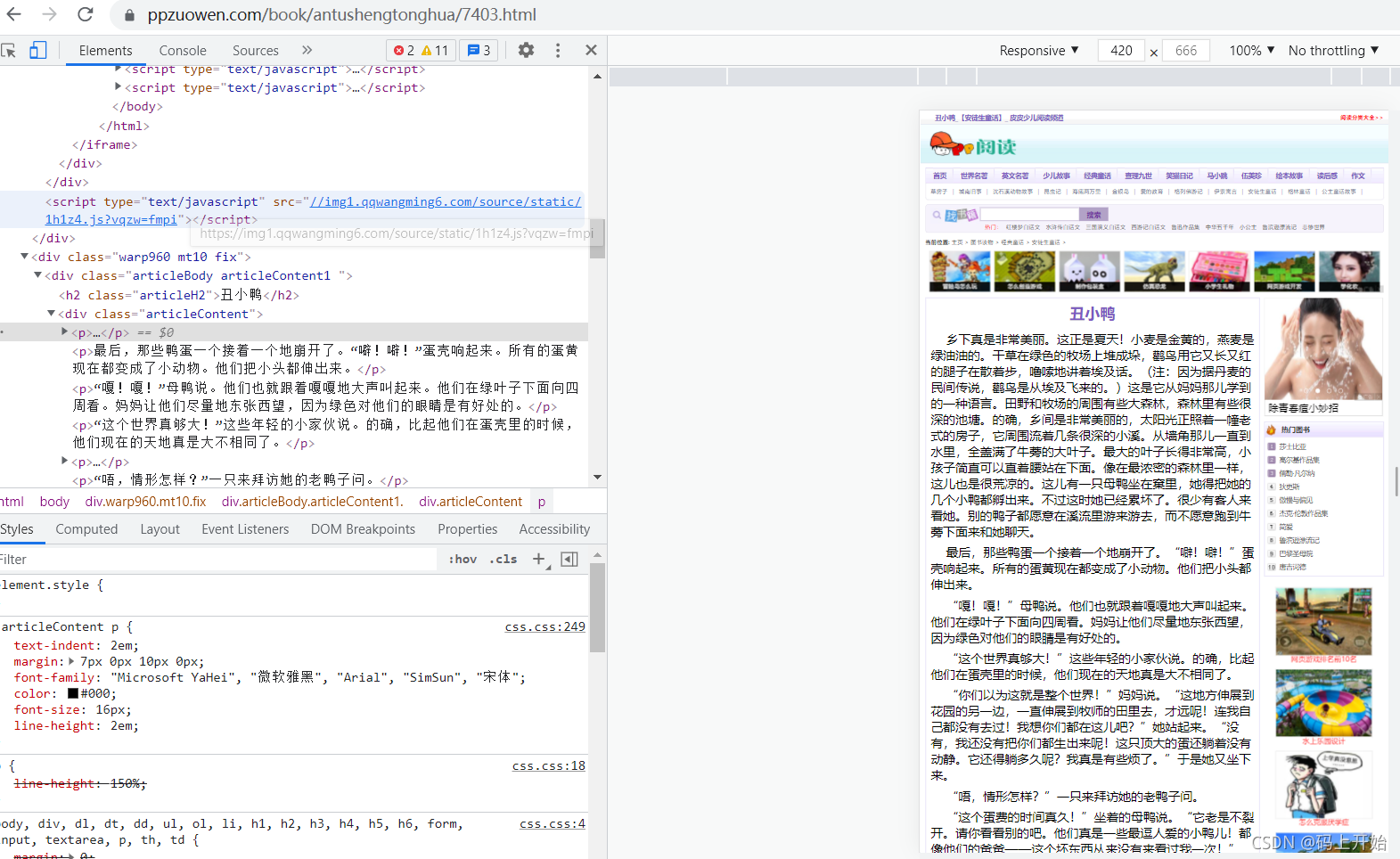Screen dimensions: 1400x859
Task: Edit the viewport width field 420
Action: click(1121, 51)
